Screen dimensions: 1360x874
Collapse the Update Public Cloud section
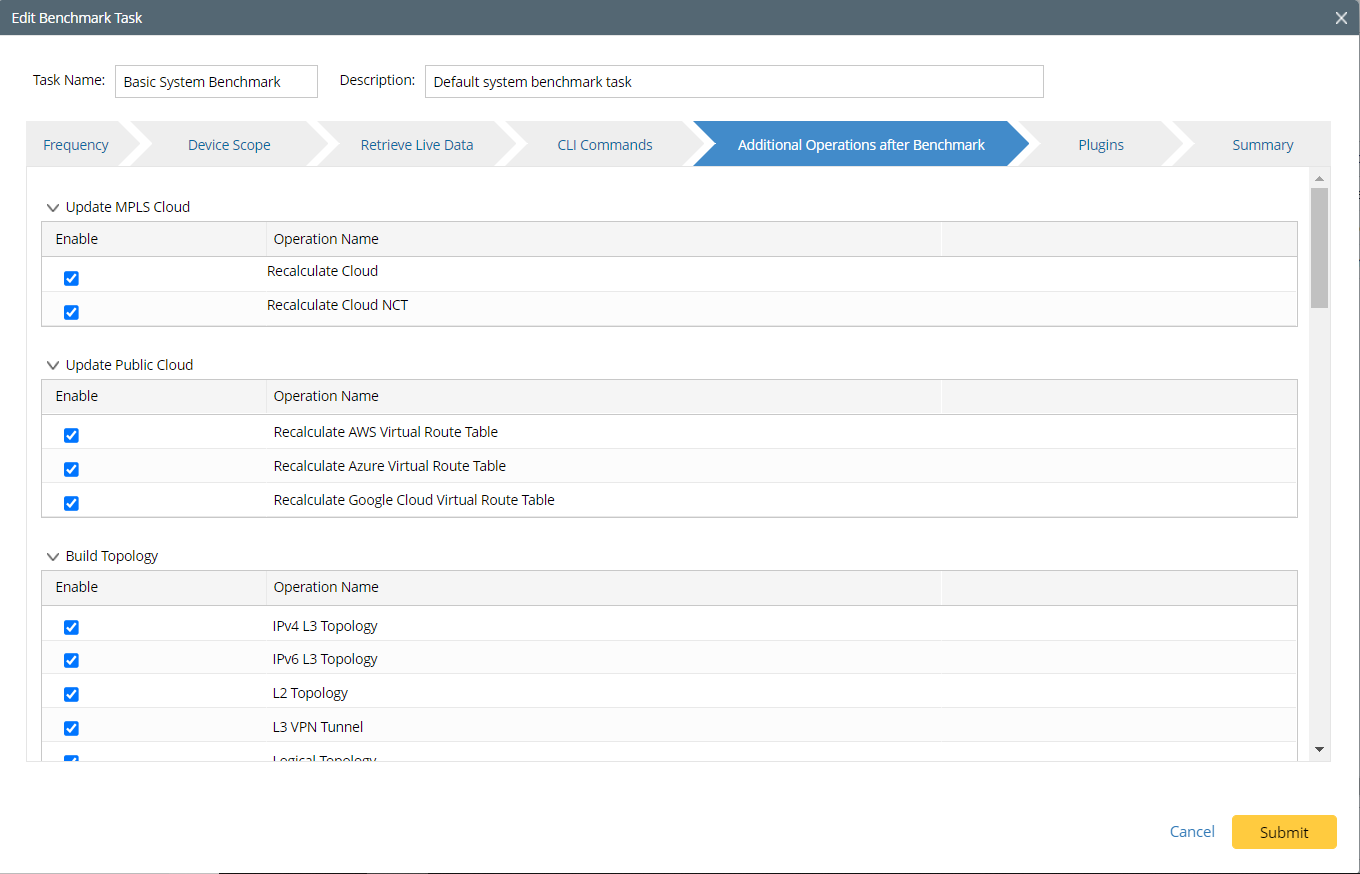(x=52, y=364)
